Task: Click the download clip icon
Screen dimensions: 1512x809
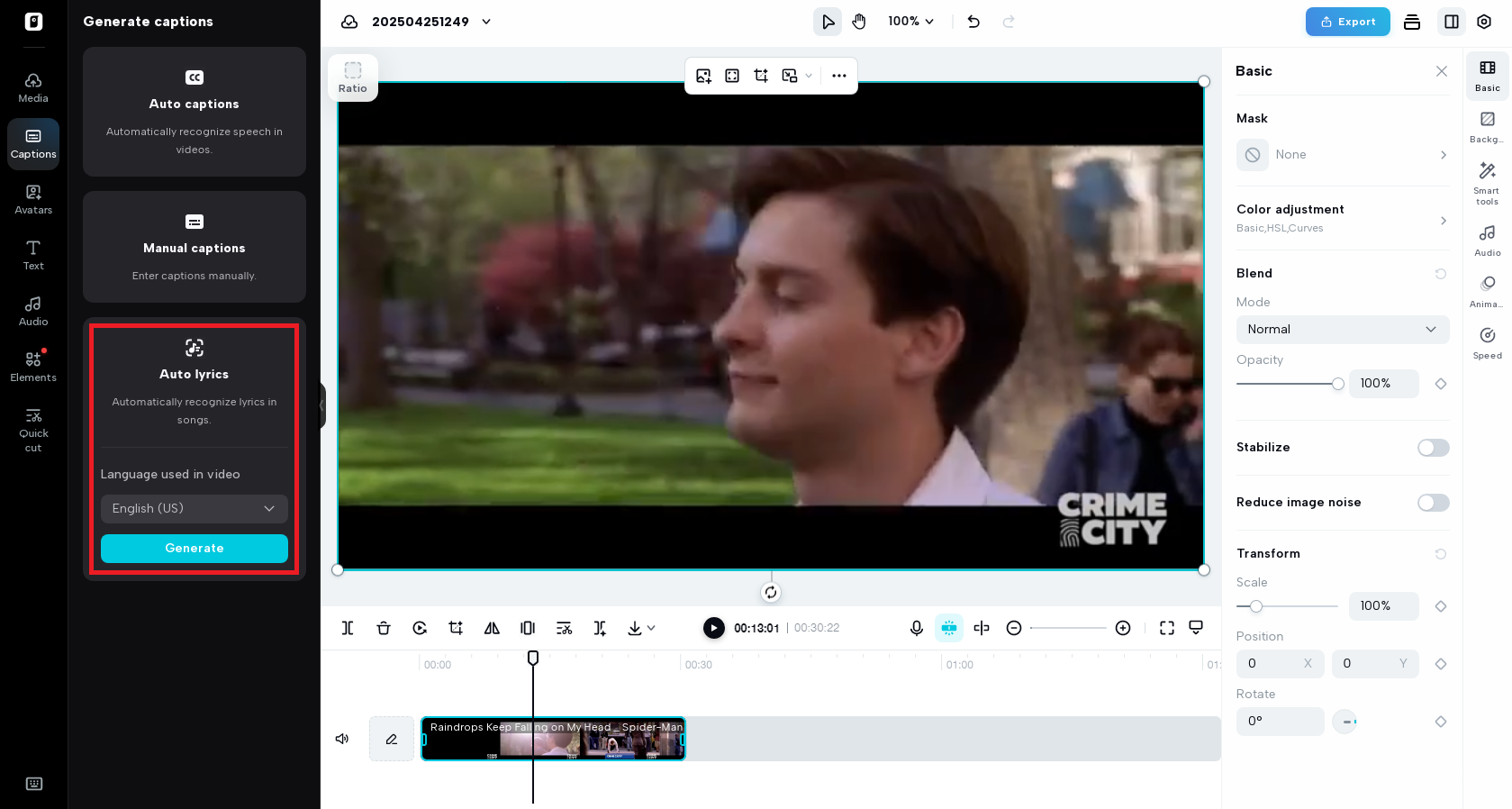Action: click(635, 628)
